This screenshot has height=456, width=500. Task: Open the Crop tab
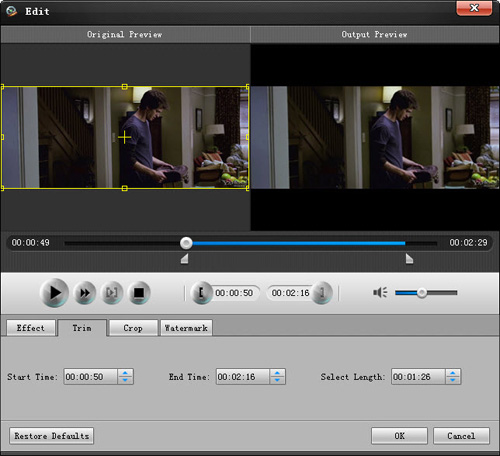[x=133, y=328]
